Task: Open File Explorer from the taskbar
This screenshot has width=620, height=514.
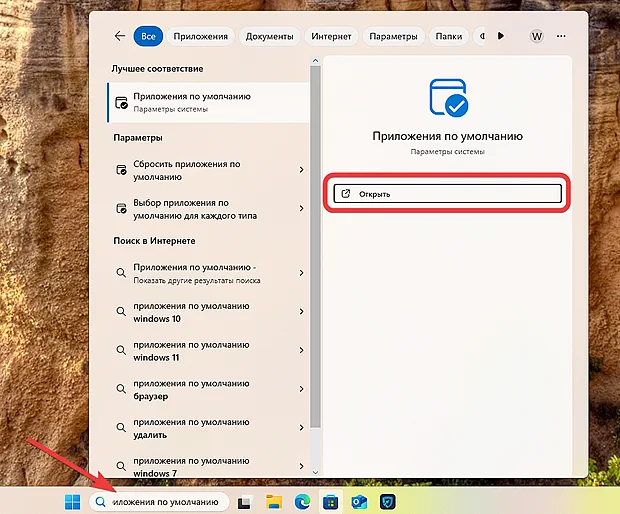Action: click(x=274, y=502)
